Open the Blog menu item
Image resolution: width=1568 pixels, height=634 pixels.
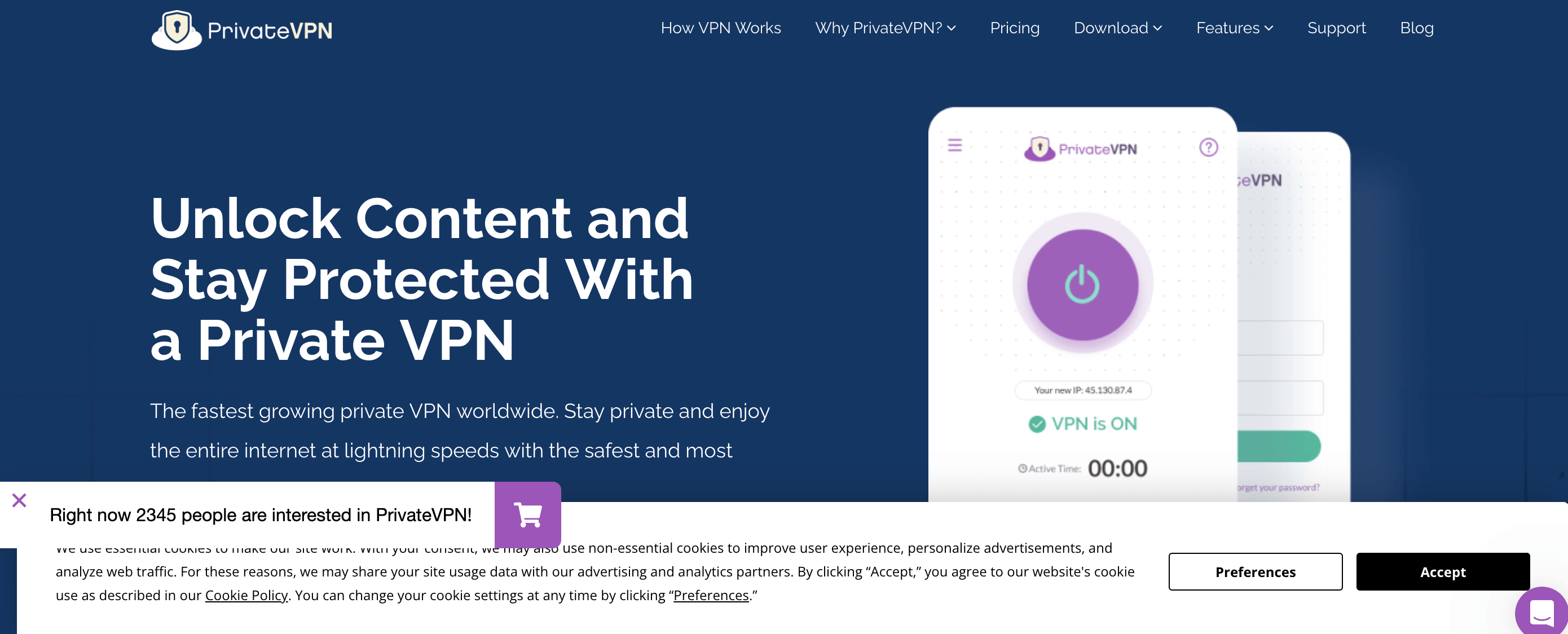[x=1417, y=27]
